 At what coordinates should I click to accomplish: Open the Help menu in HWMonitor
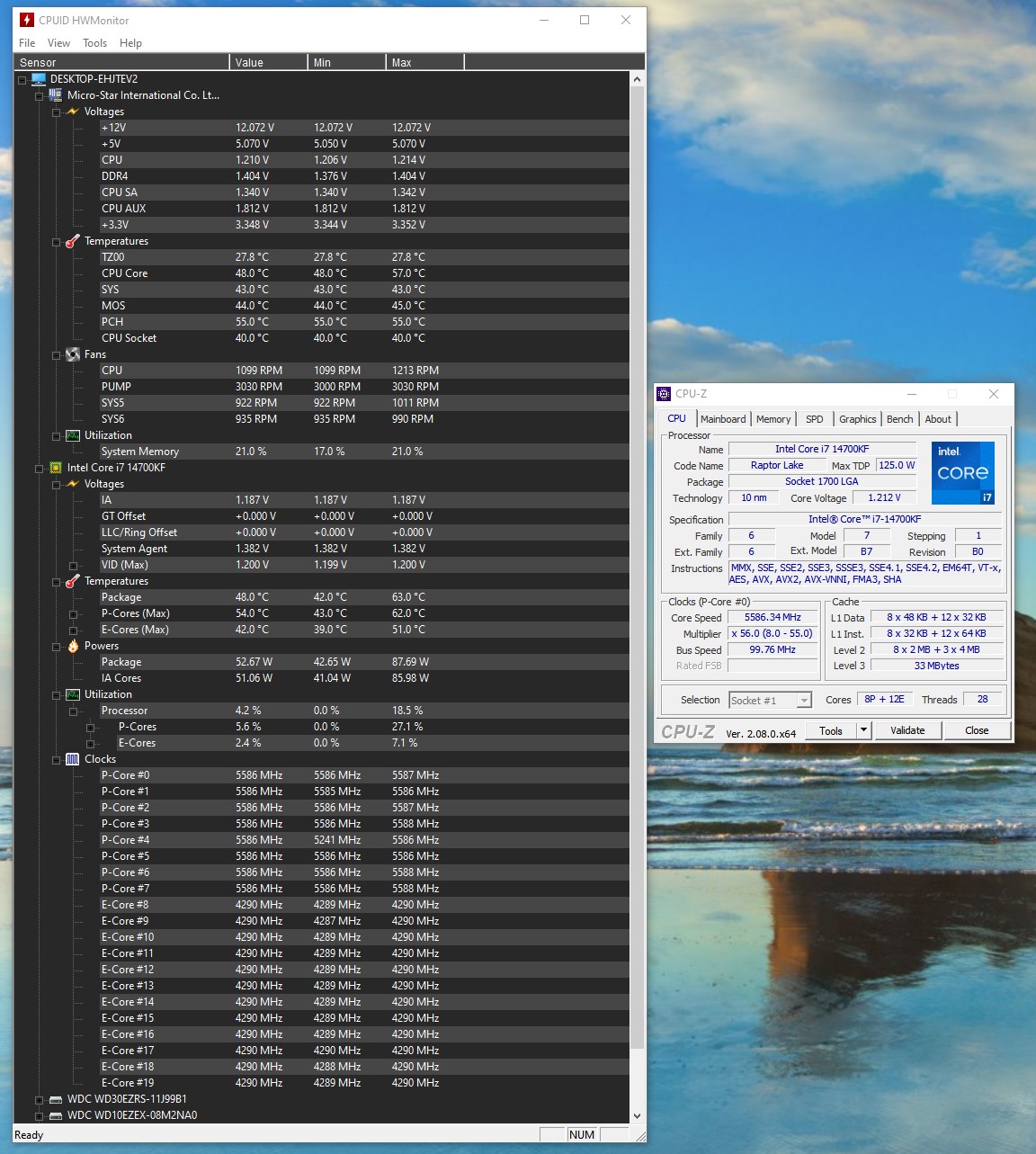click(130, 43)
